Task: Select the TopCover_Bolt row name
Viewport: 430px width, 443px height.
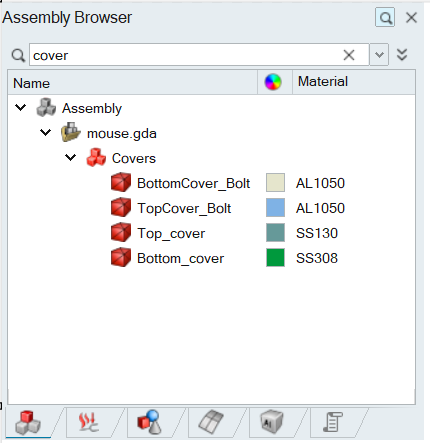Action: 184,208
